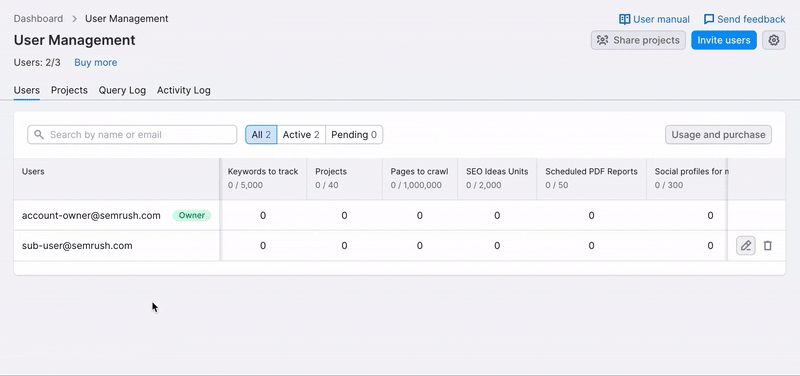Open the Buy more link
This screenshot has width=800, height=376.
pos(95,62)
